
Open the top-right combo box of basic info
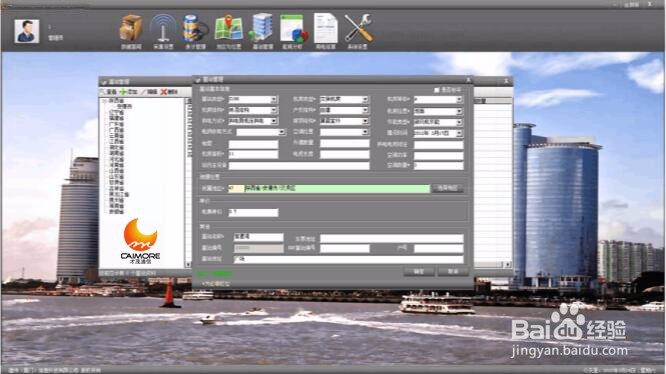(x=438, y=99)
